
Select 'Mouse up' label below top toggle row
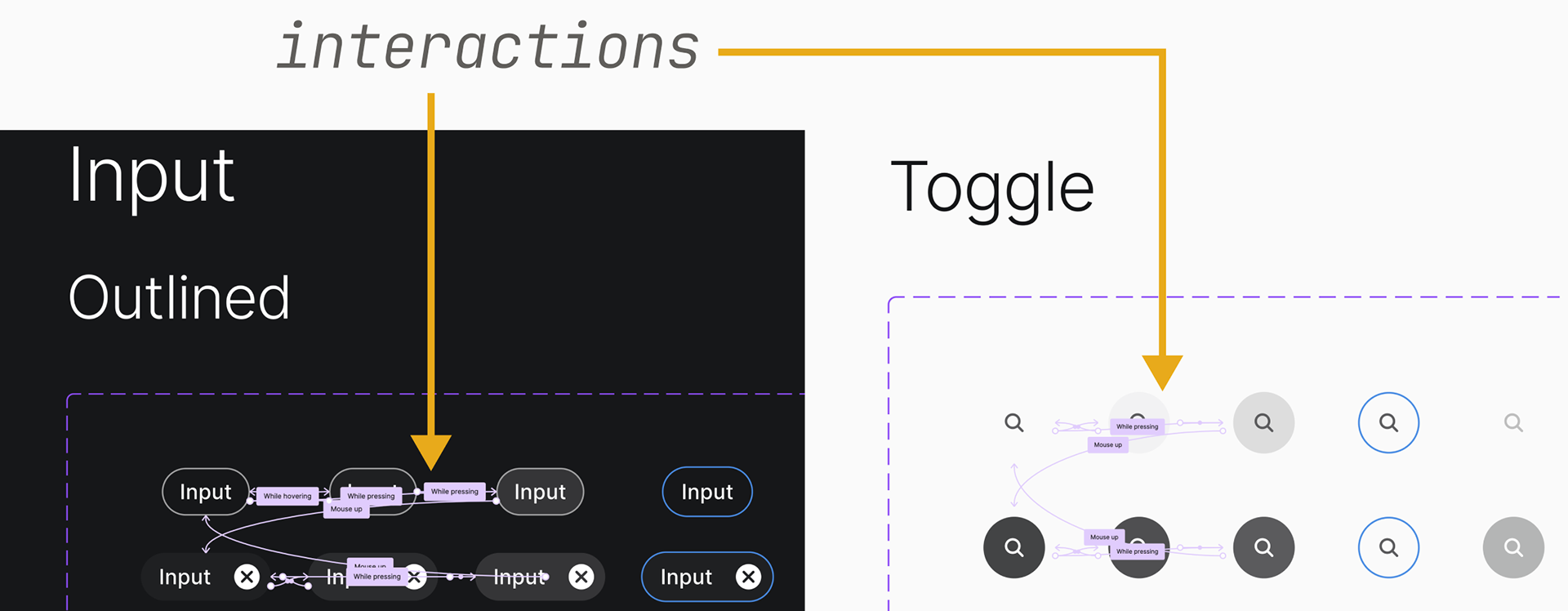pyautogui.click(x=1108, y=444)
